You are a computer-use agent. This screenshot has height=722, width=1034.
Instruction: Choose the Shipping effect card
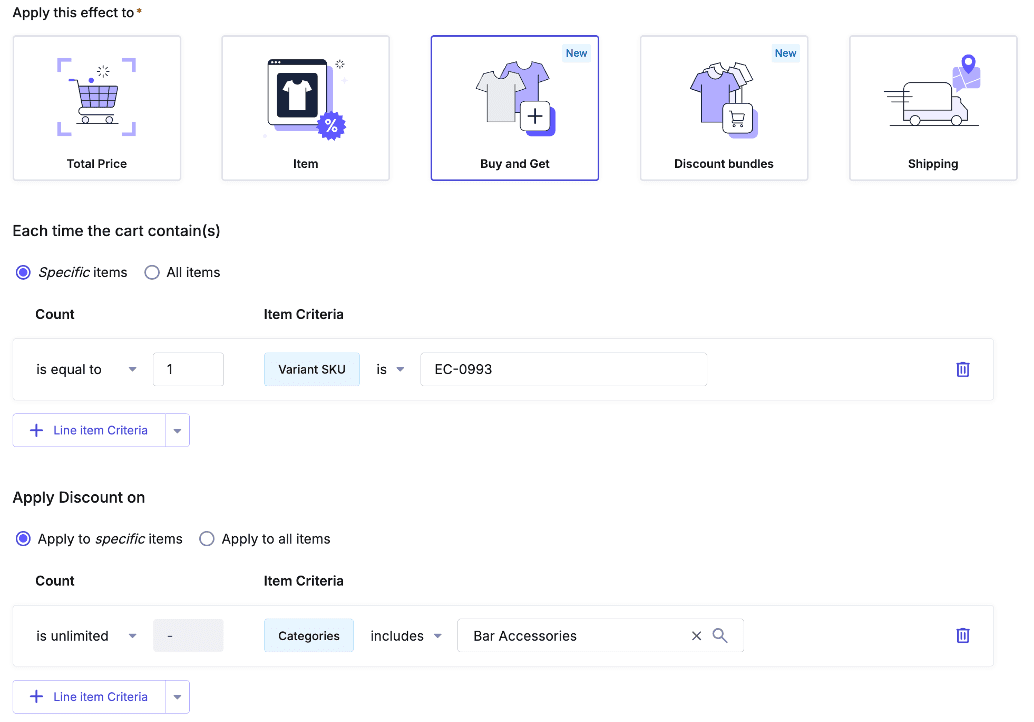[x=932, y=108]
